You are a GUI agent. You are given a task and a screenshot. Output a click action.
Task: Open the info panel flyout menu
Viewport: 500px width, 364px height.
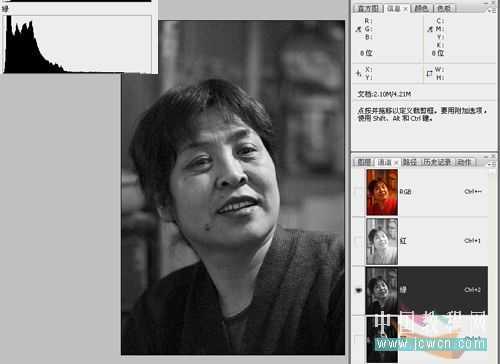click(x=492, y=10)
